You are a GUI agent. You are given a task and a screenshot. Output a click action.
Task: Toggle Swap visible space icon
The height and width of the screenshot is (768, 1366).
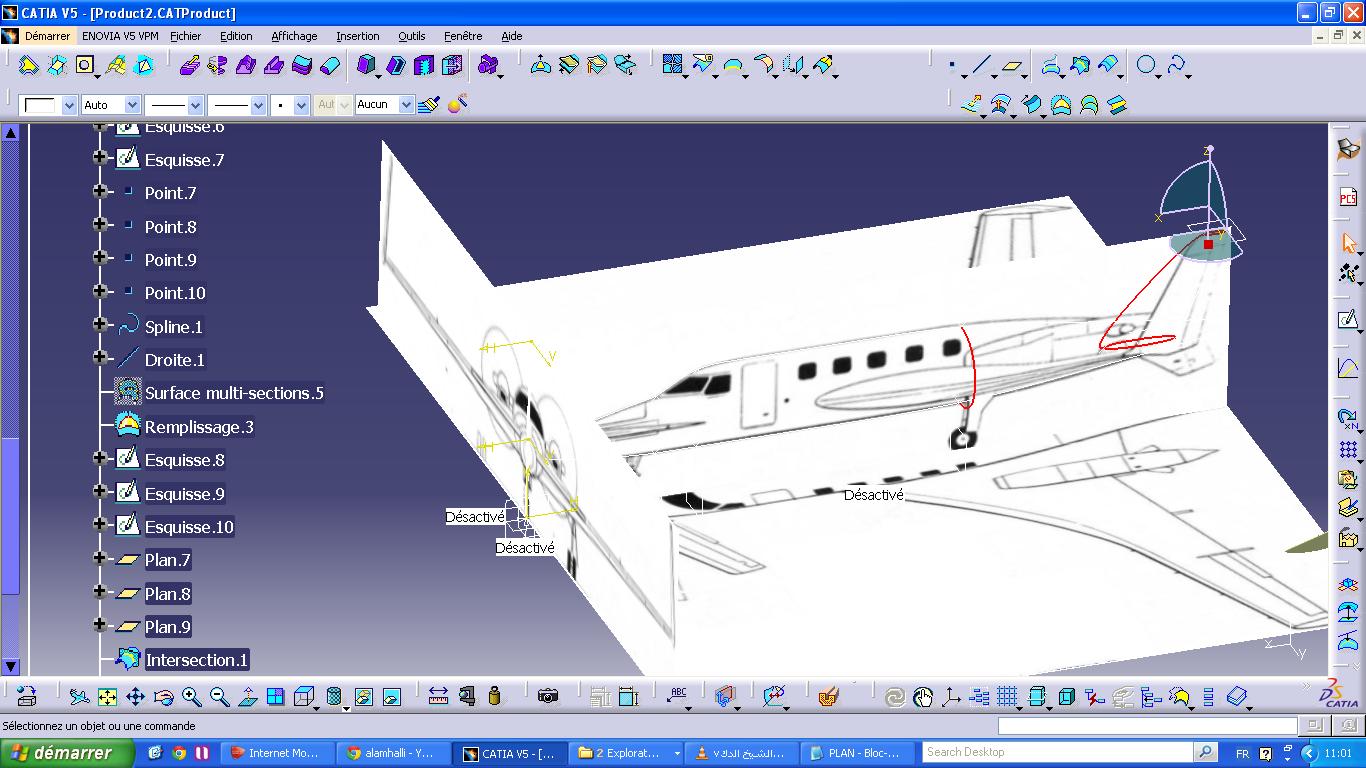(391, 696)
